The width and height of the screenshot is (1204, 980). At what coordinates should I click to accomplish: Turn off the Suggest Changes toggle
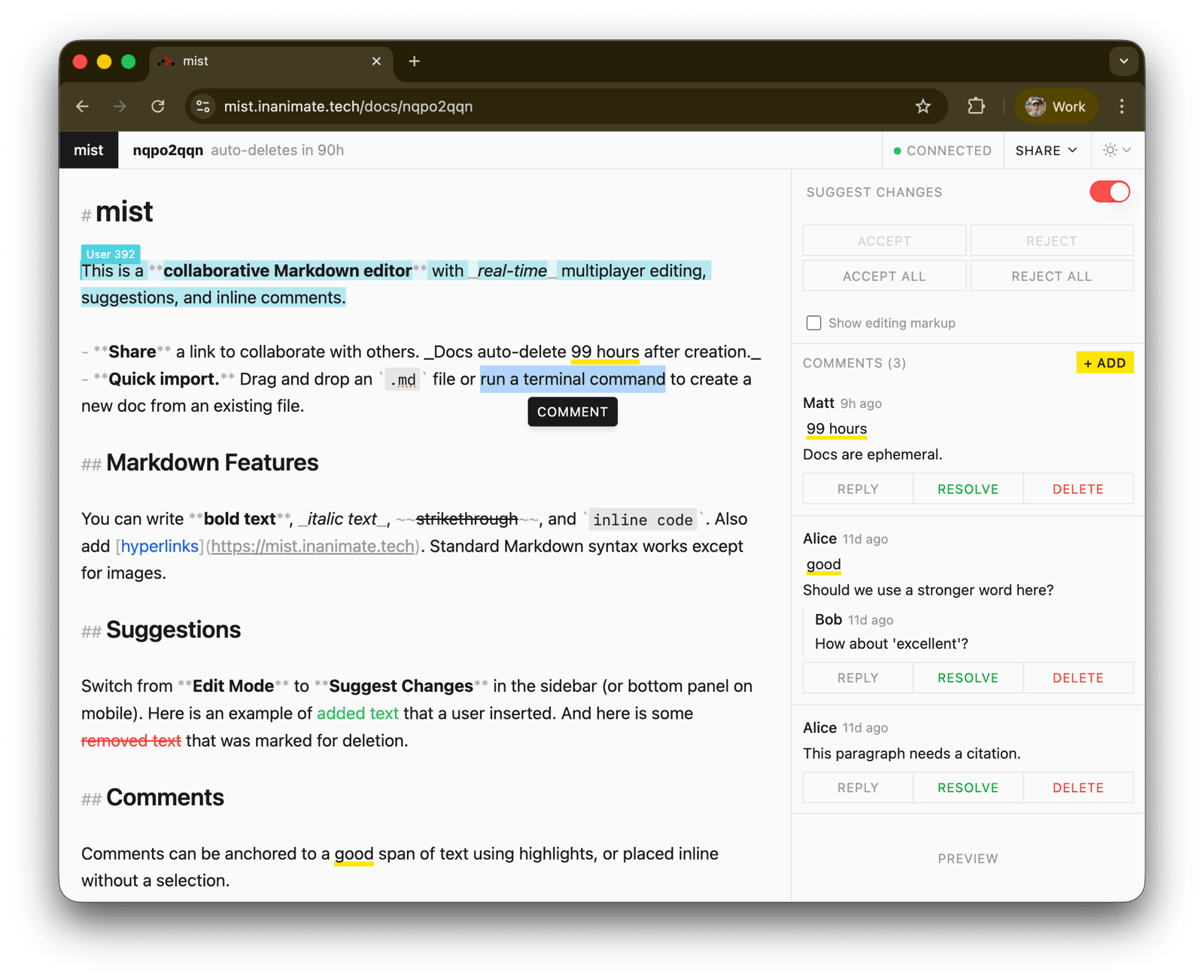(x=1109, y=192)
